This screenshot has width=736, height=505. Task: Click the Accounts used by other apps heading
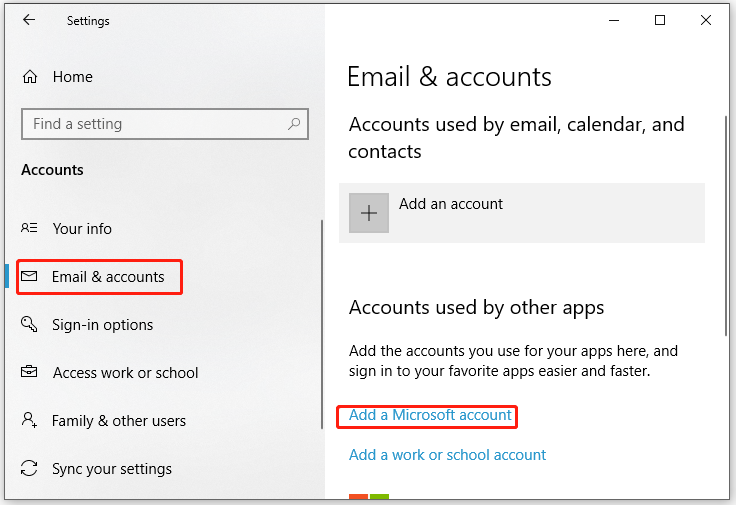pos(476,308)
